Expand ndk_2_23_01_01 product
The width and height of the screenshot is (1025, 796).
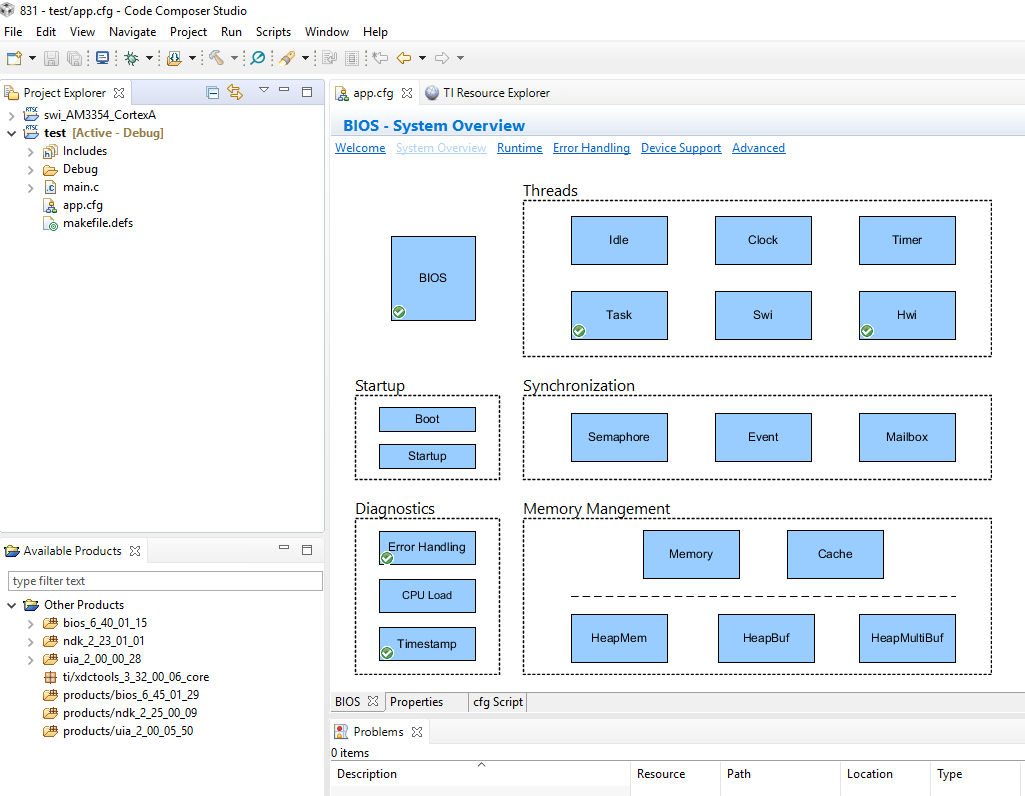[x=31, y=642]
